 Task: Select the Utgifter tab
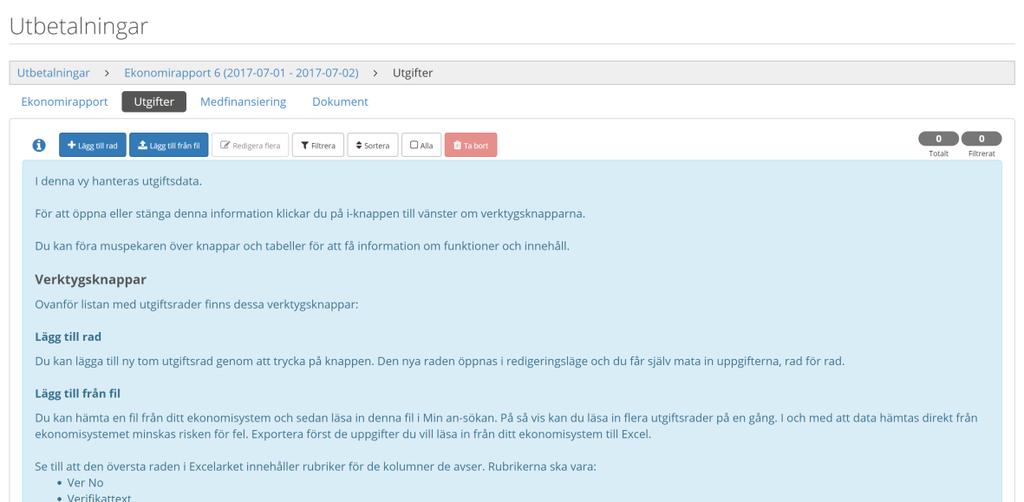(x=154, y=102)
